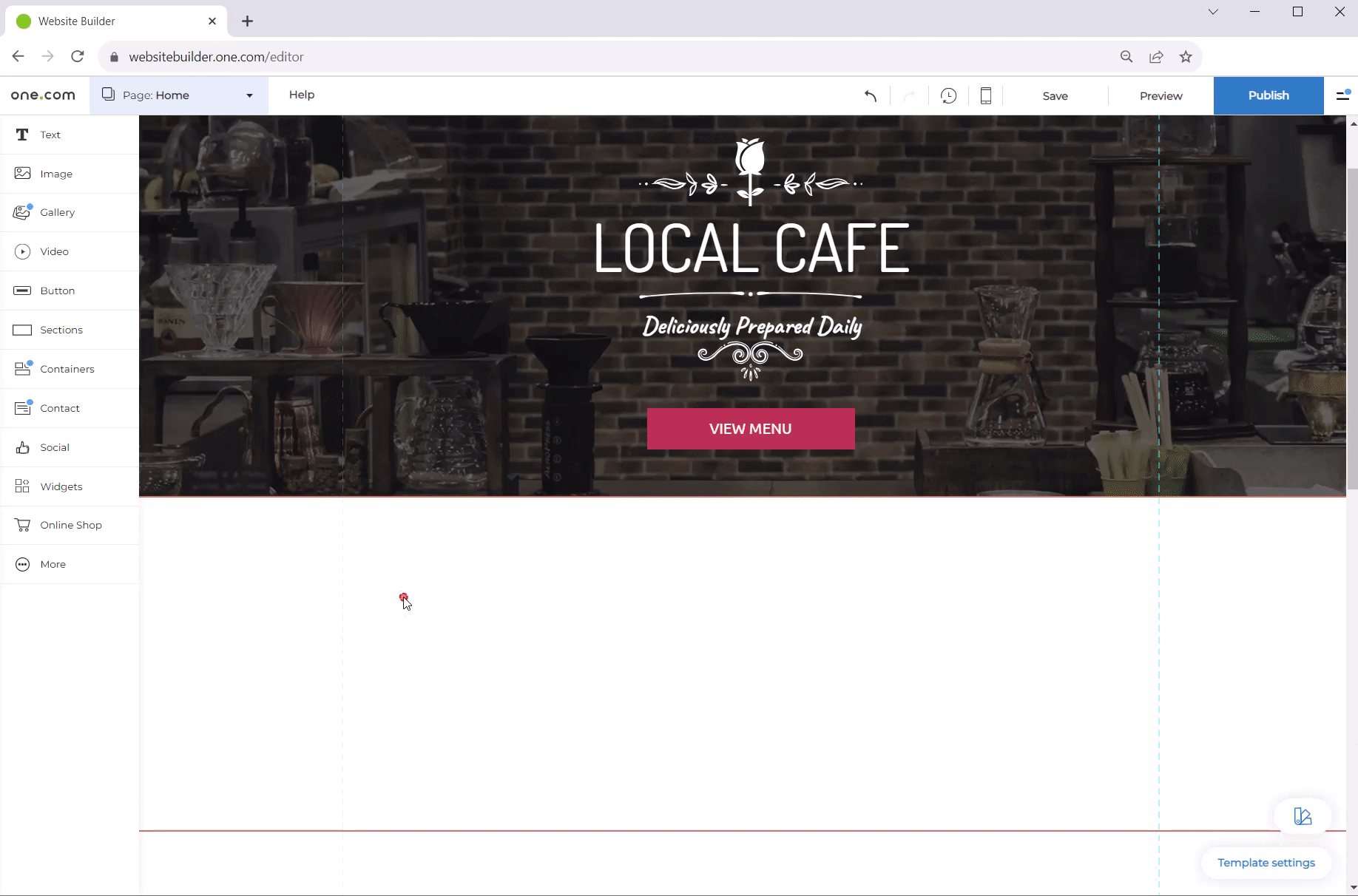Click the undo arrow icon
Viewport: 1358px width, 896px height.
[871, 96]
